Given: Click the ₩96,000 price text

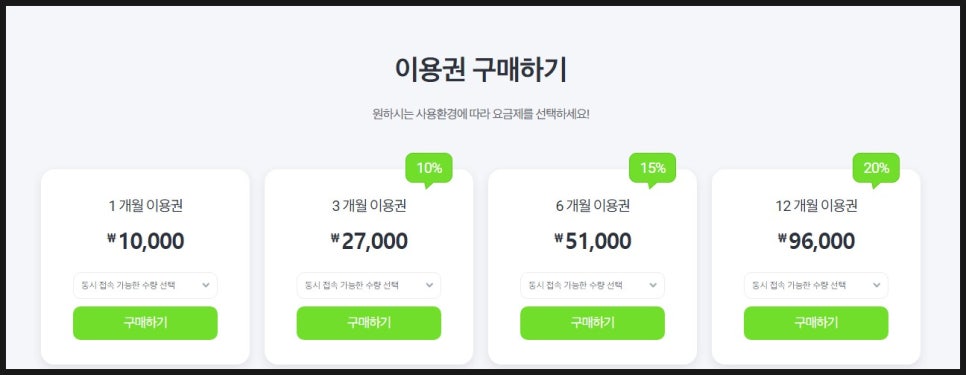Looking at the screenshot, I should point(816,241).
